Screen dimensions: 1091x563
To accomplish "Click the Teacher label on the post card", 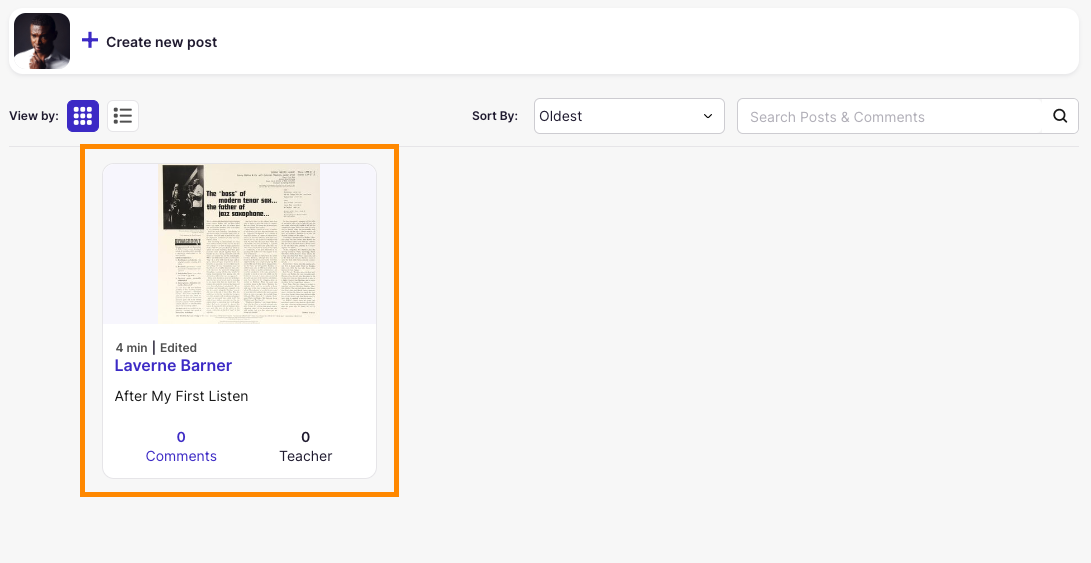I will pyautogui.click(x=305, y=456).
